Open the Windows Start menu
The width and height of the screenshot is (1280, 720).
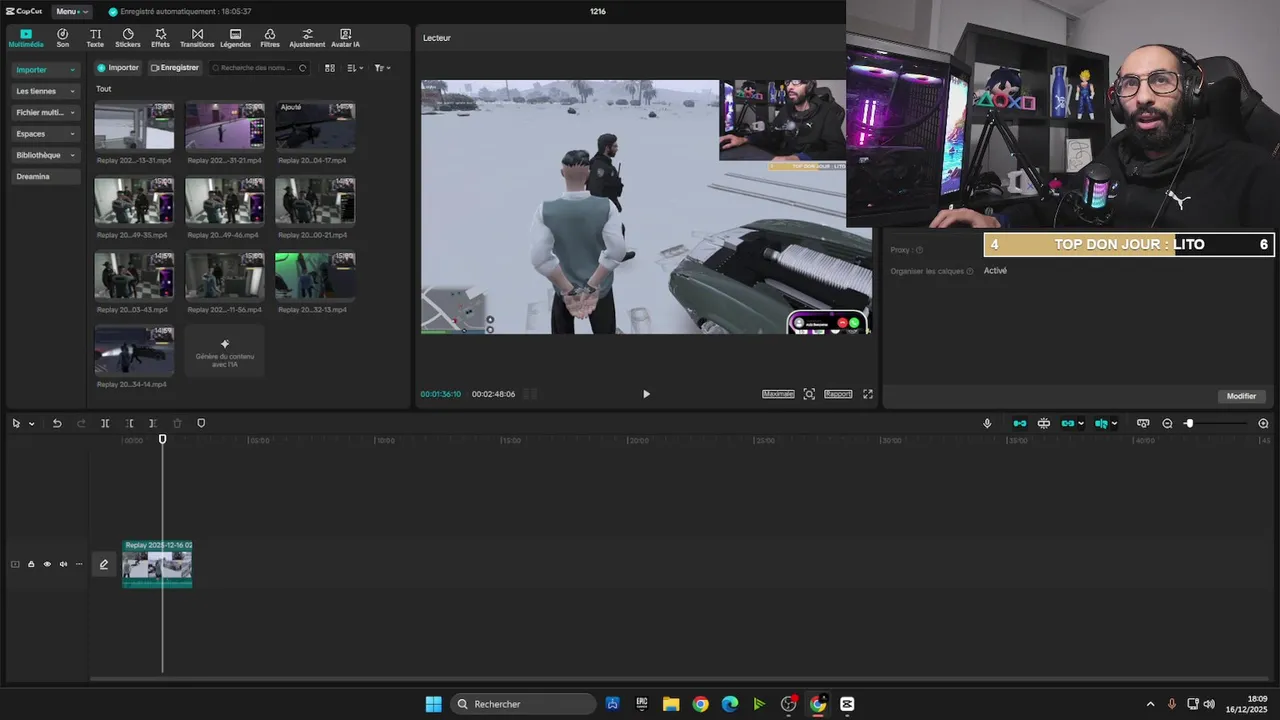pyautogui.click(x=433, y=704)
